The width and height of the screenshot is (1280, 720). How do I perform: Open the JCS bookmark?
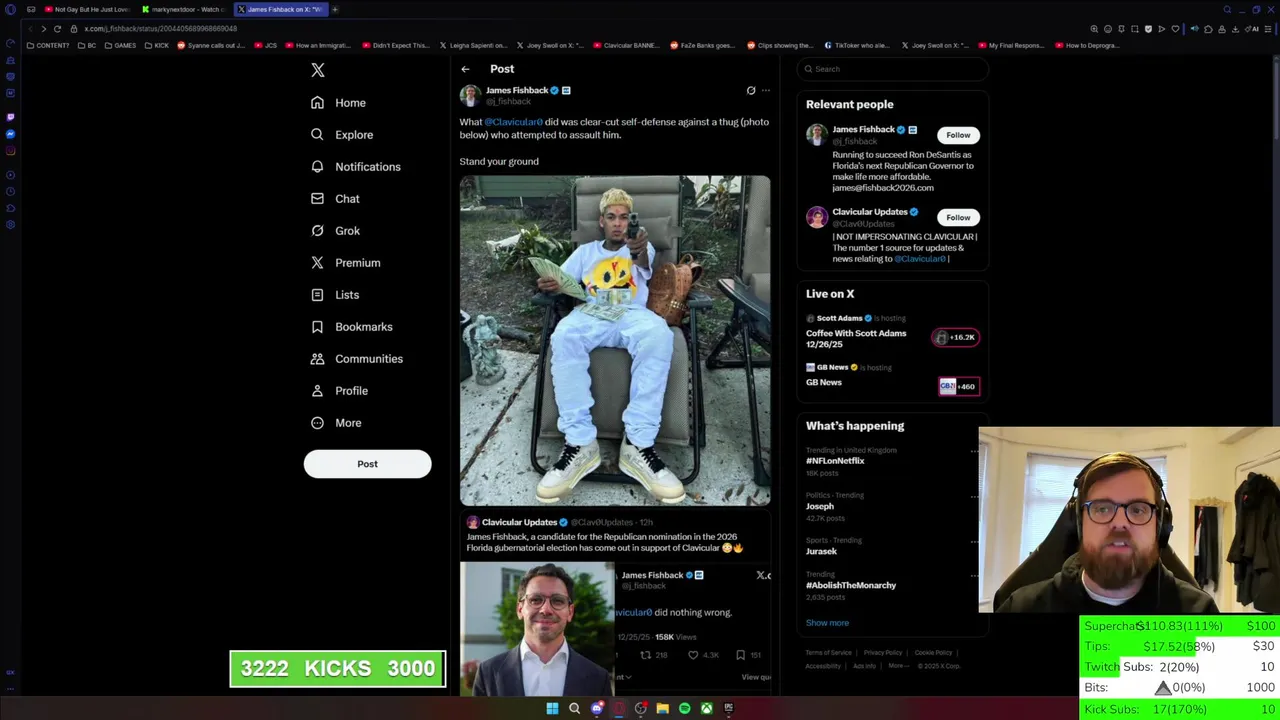265,46
